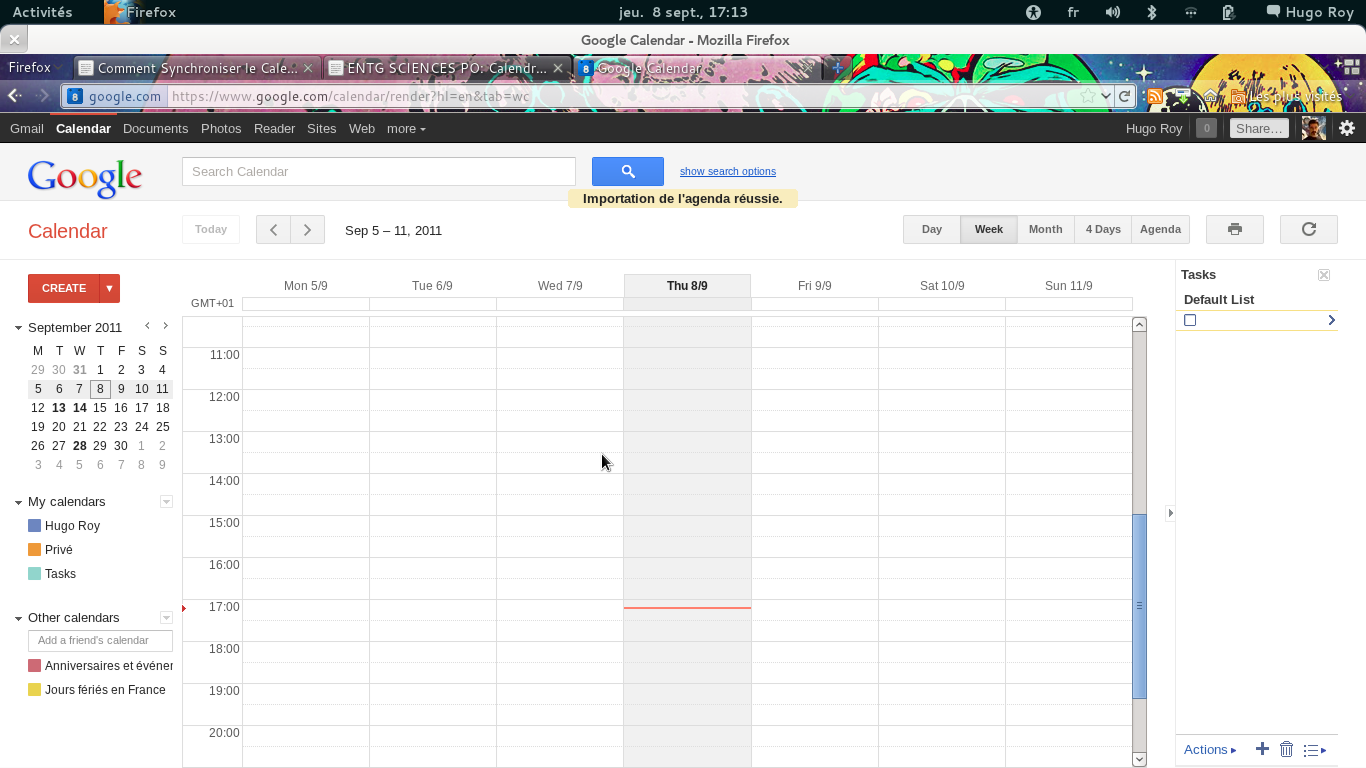
Task: Switch to ENTG SCIENCES PO browser tab
Action: click(x=447, y=68)
